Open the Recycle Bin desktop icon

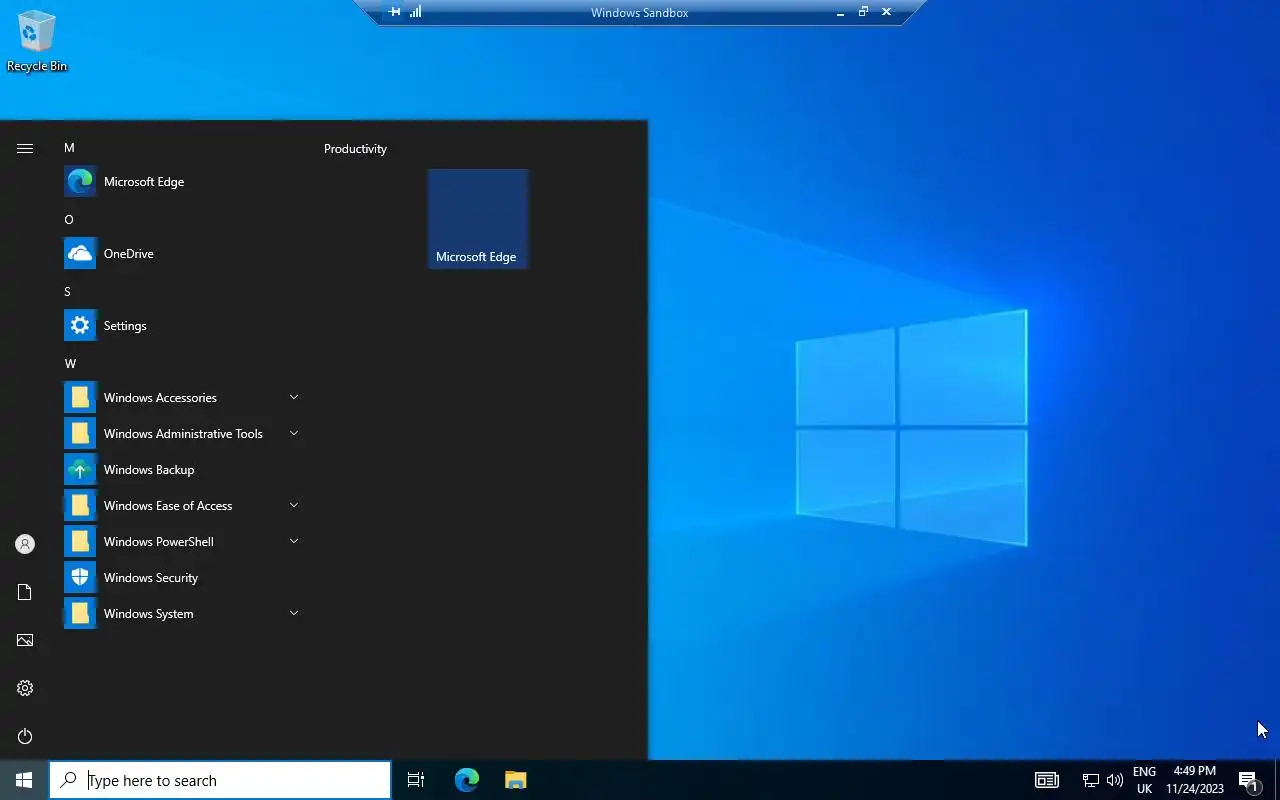[x=37, y=41]
